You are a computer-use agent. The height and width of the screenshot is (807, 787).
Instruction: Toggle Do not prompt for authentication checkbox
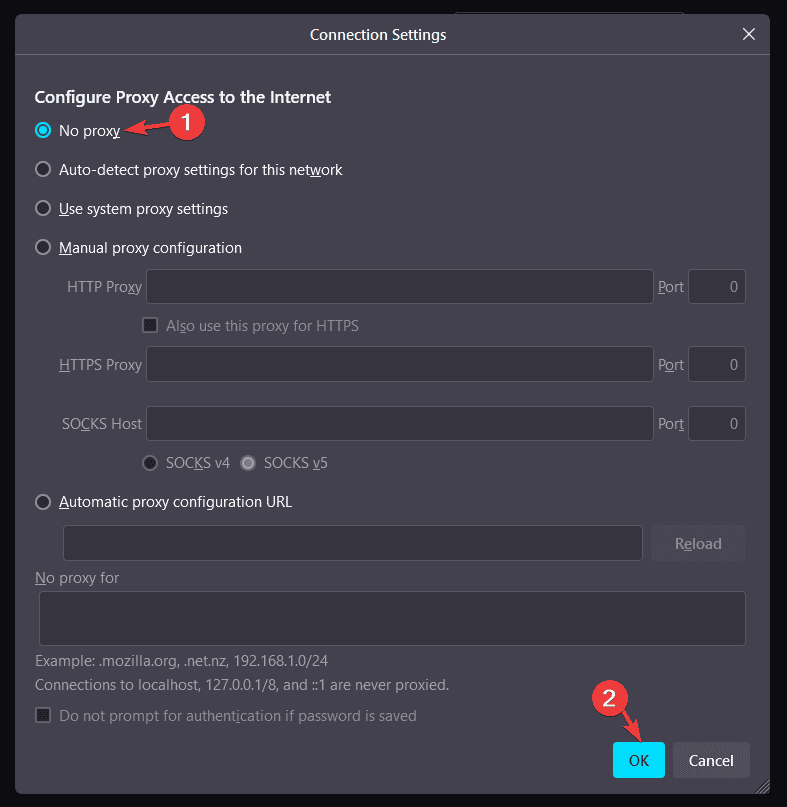point(43,715)
